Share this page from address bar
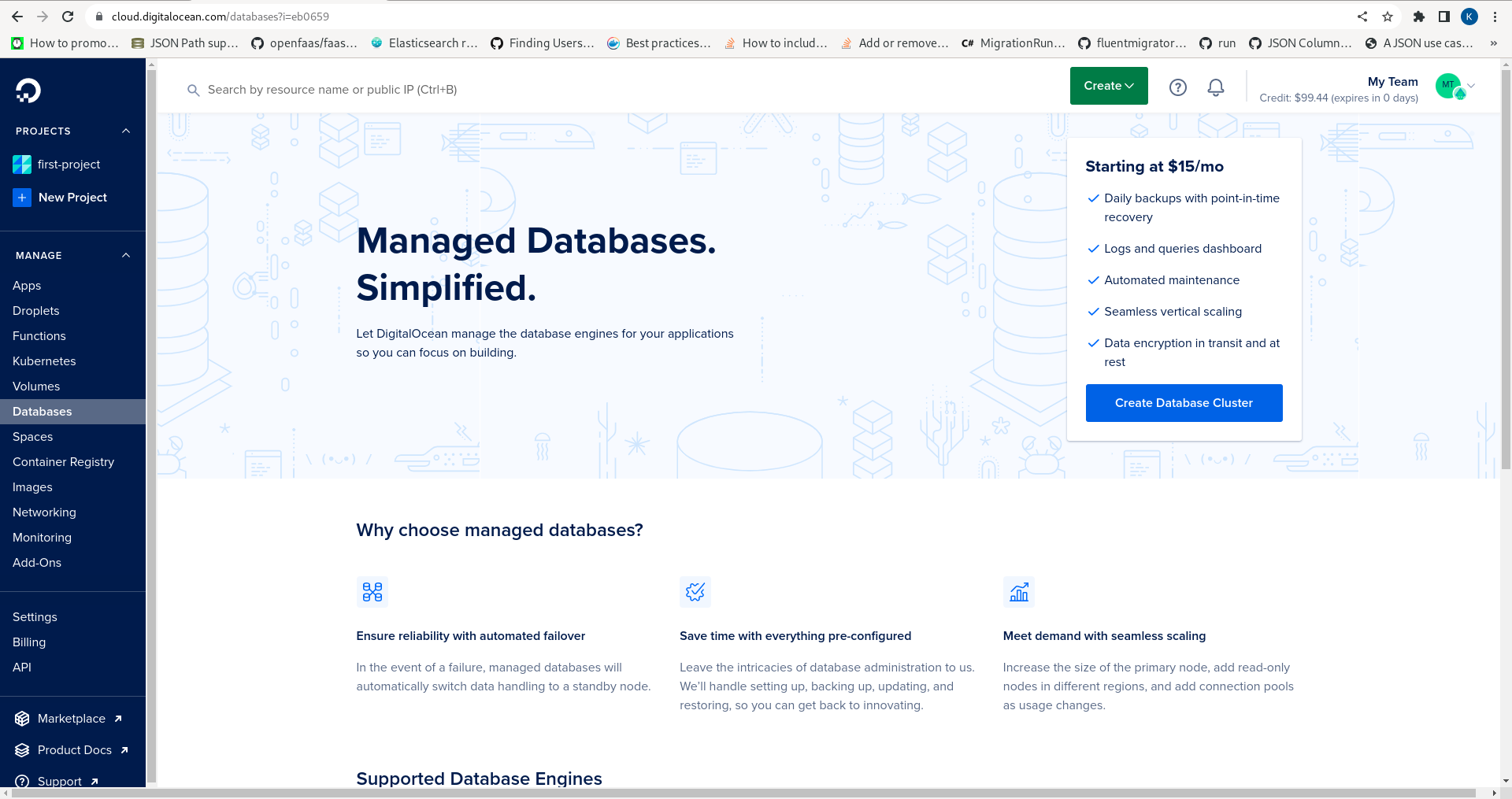Viewport: 1512px width, 799px height. click(1362, 17)
